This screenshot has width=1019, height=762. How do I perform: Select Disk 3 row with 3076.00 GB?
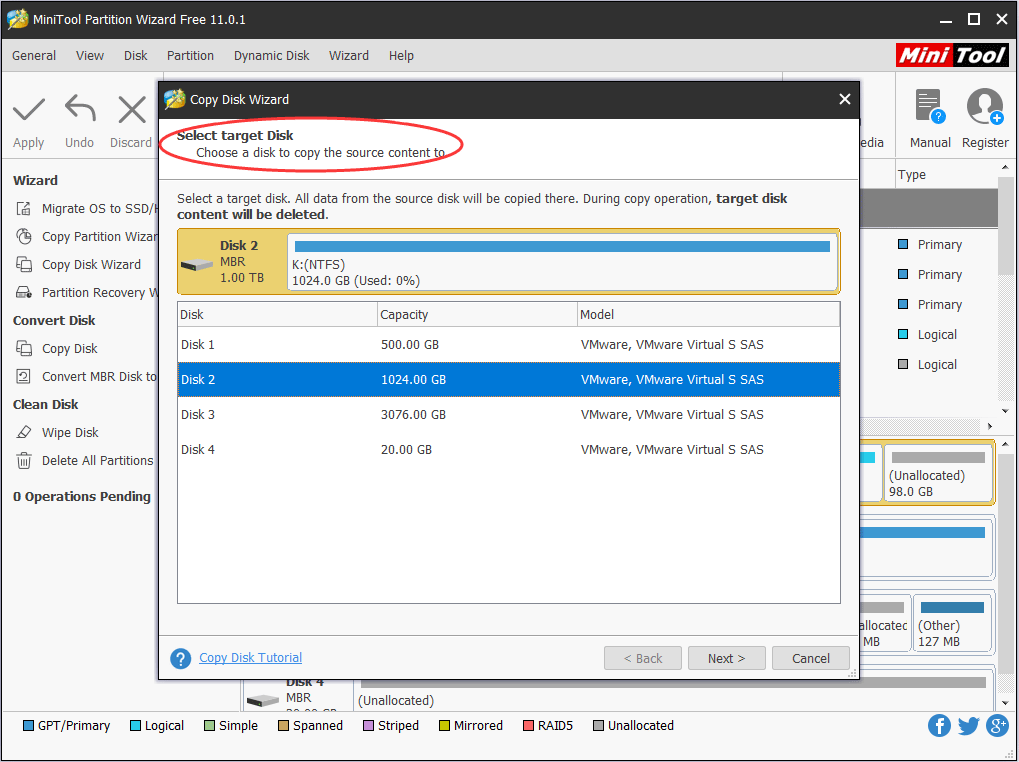click(x=509, y=414)
